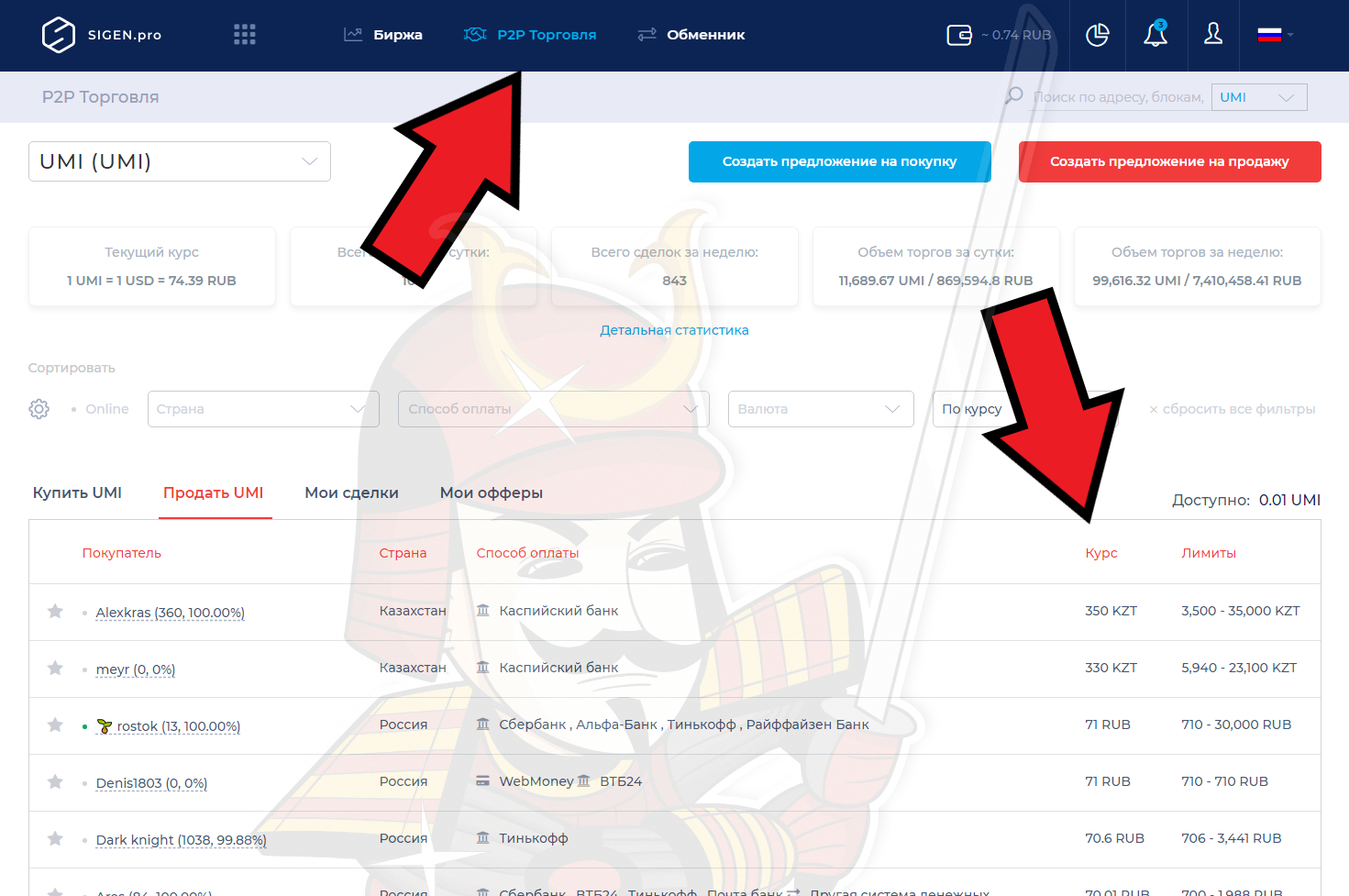Open the UMI dropdown beside the search field
This screenshot has height=896, width=1349.
(x=1259, y=97)
